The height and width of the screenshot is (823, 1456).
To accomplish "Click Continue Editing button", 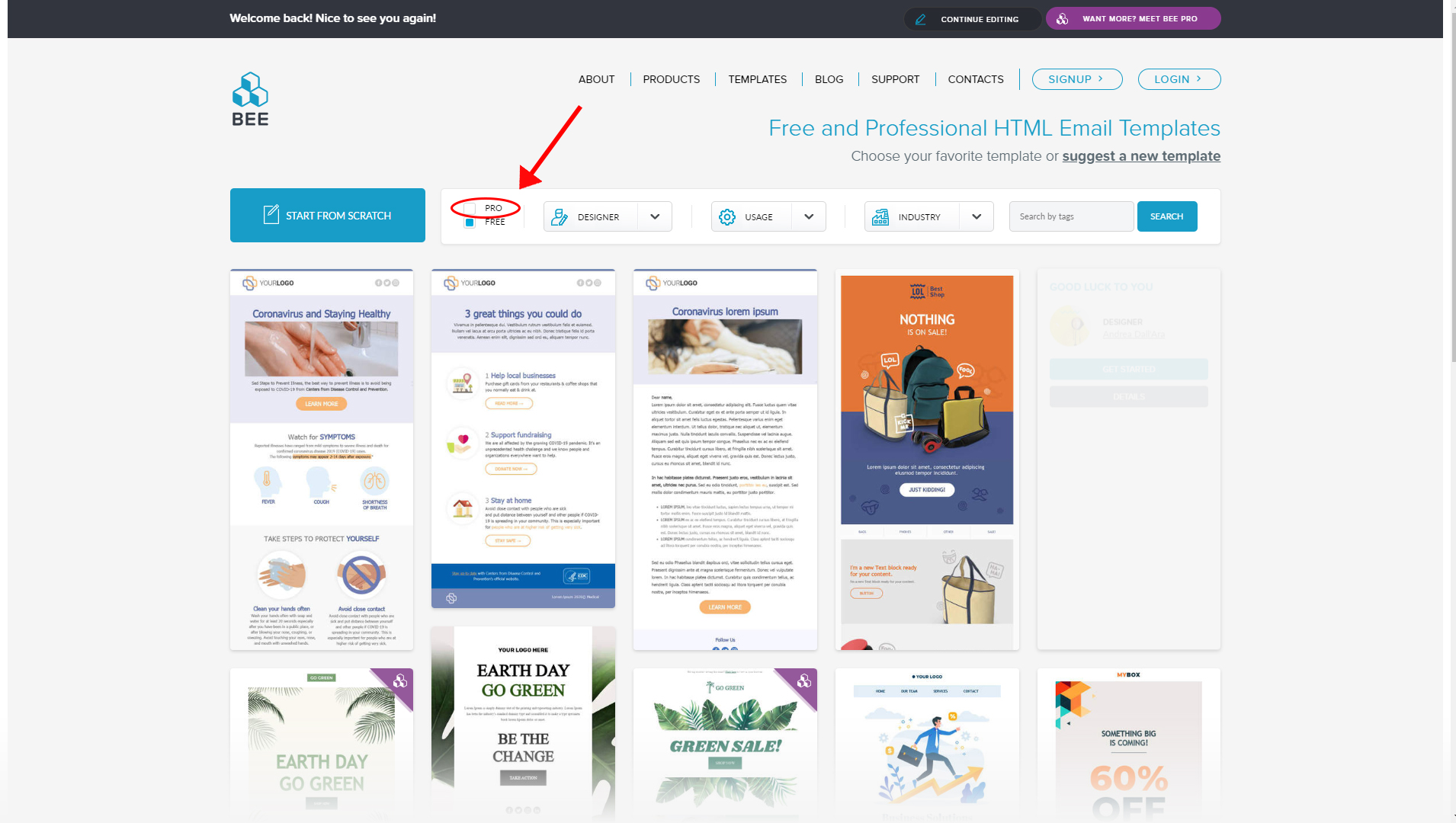I will pos(973,19).
